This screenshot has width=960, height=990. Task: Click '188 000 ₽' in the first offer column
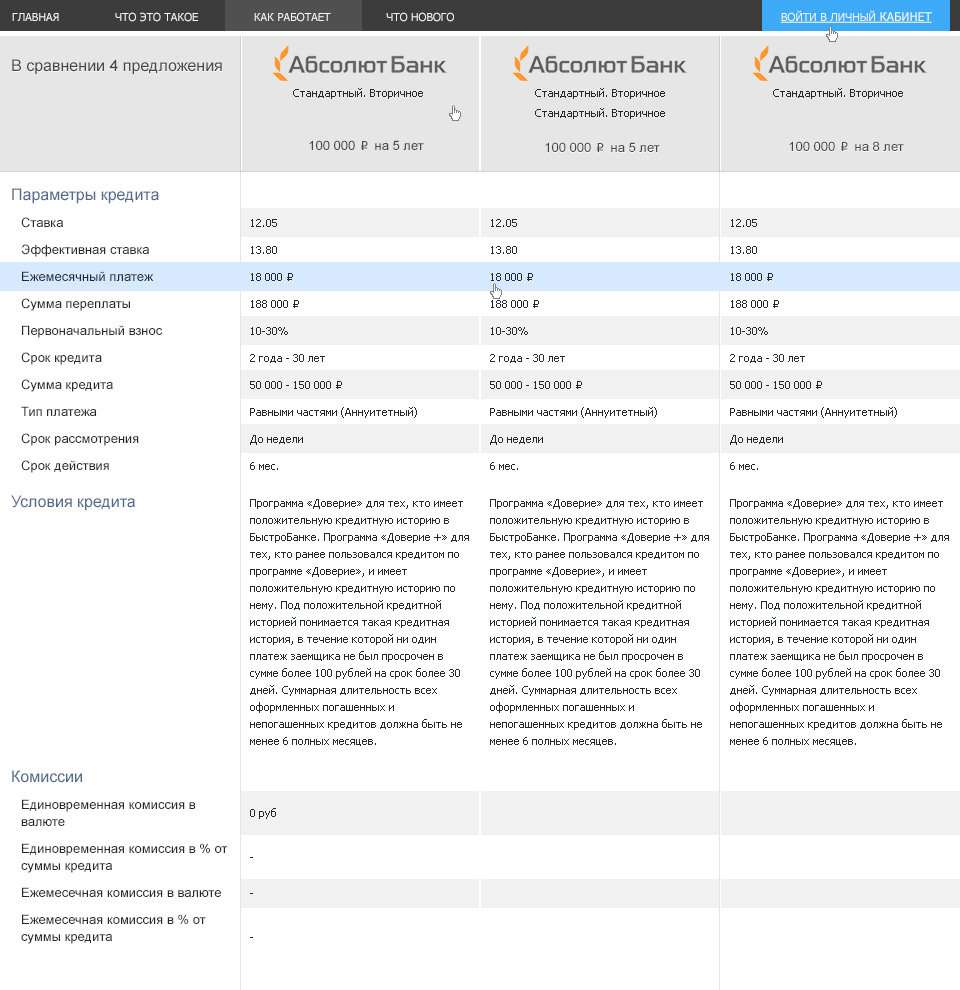(x=274, y=304)
